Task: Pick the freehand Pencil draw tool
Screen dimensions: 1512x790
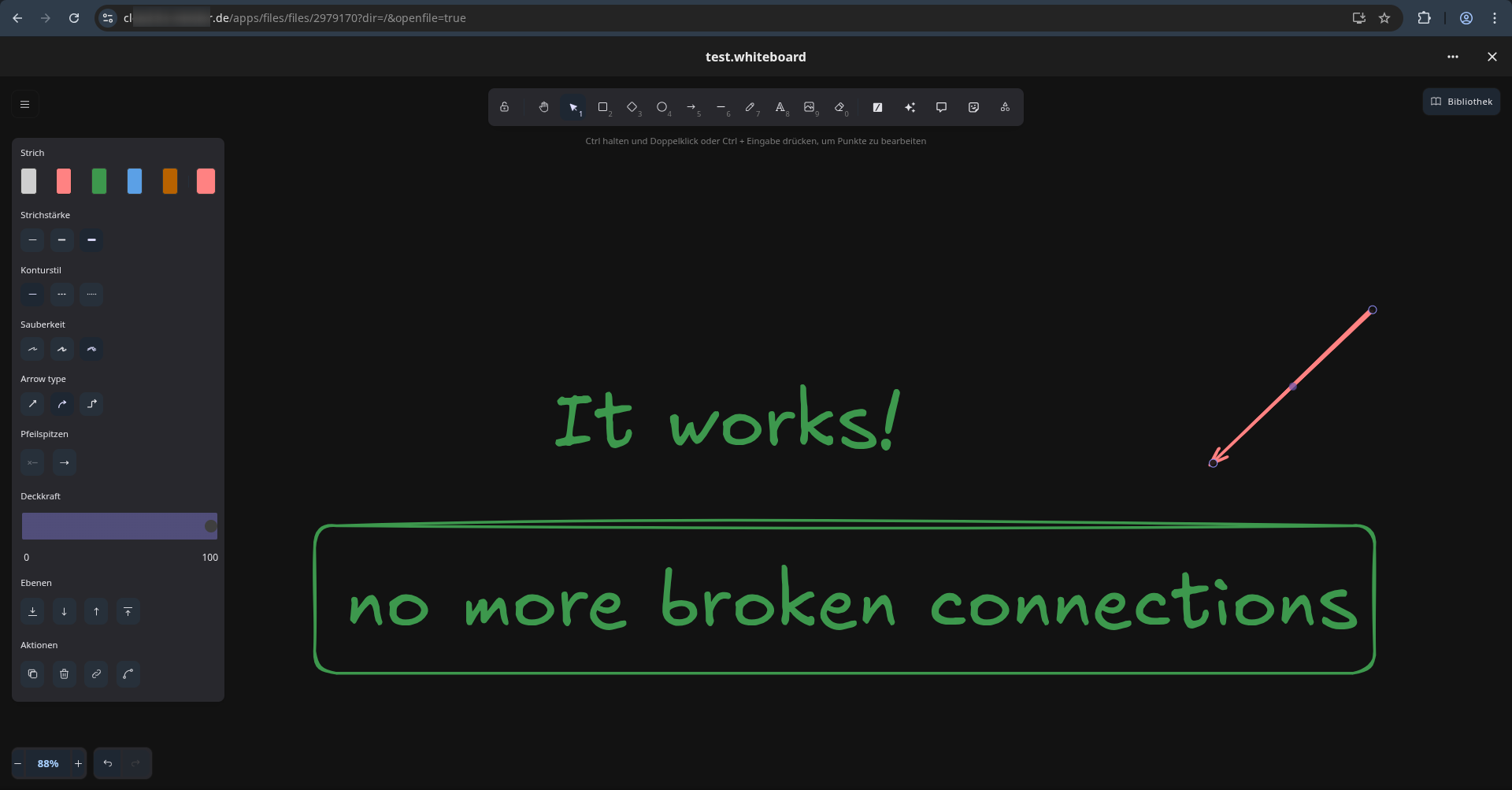Action: click(750, 107)
